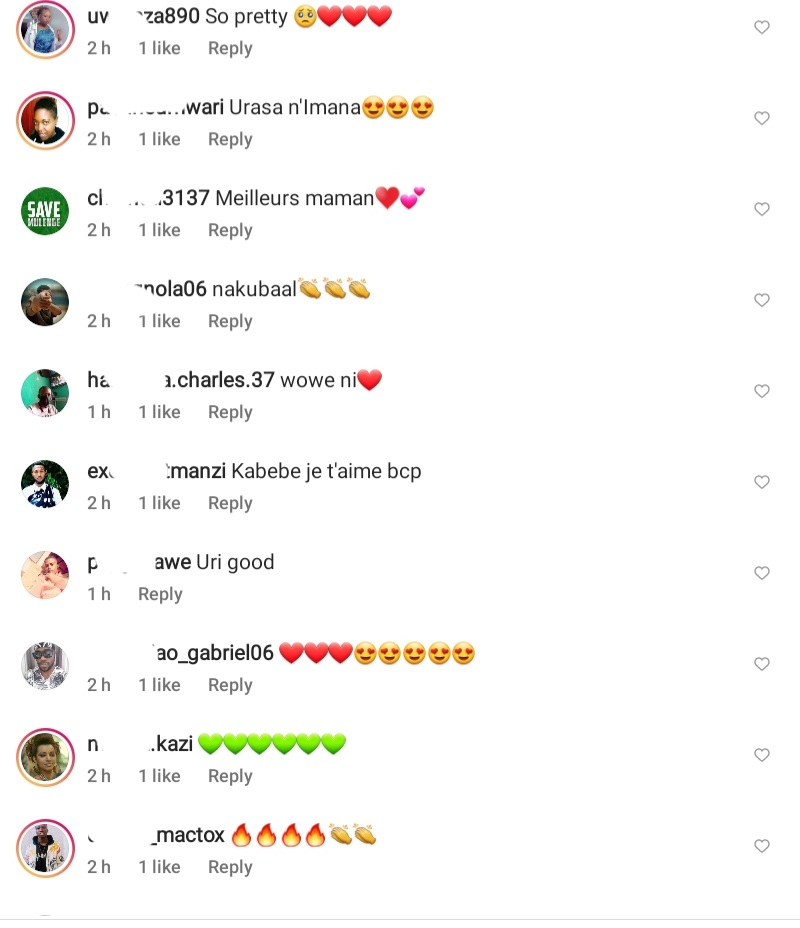
Task: Like the green hearts comment
Action: [762, 756]
